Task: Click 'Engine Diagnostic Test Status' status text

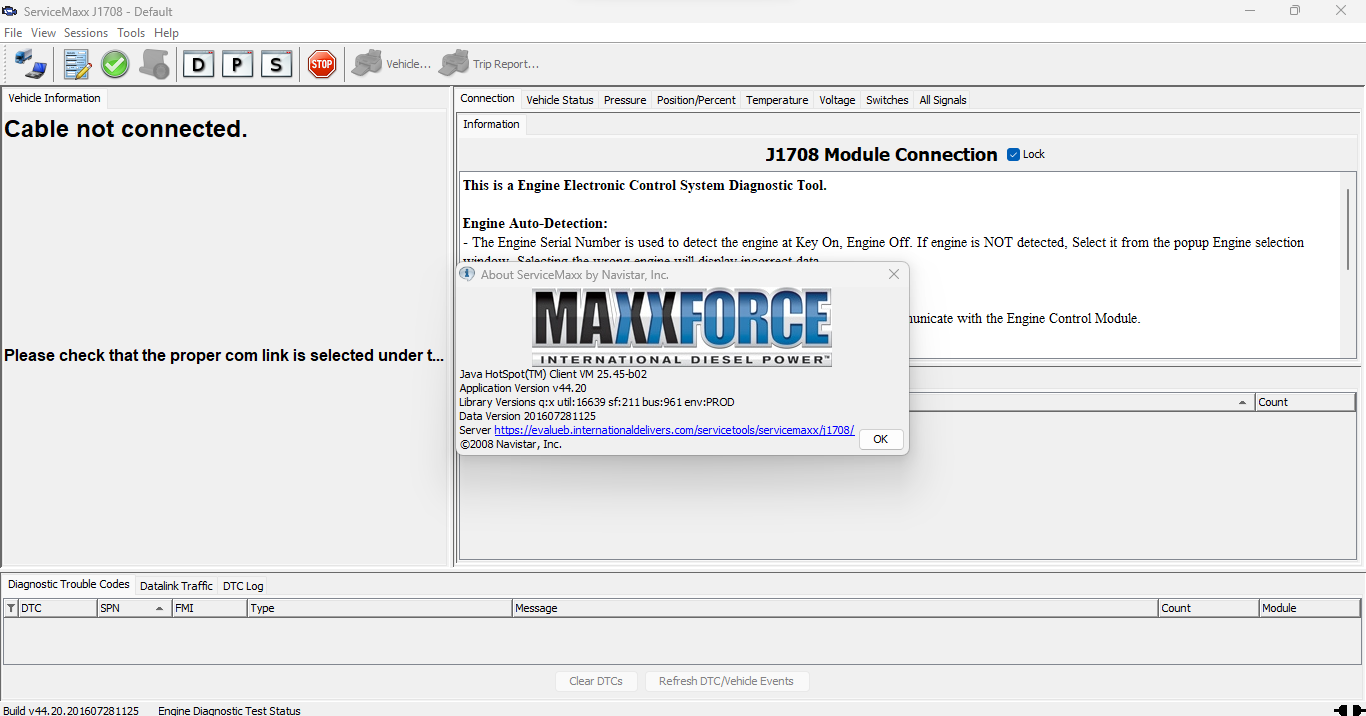Action: point(229,711)
